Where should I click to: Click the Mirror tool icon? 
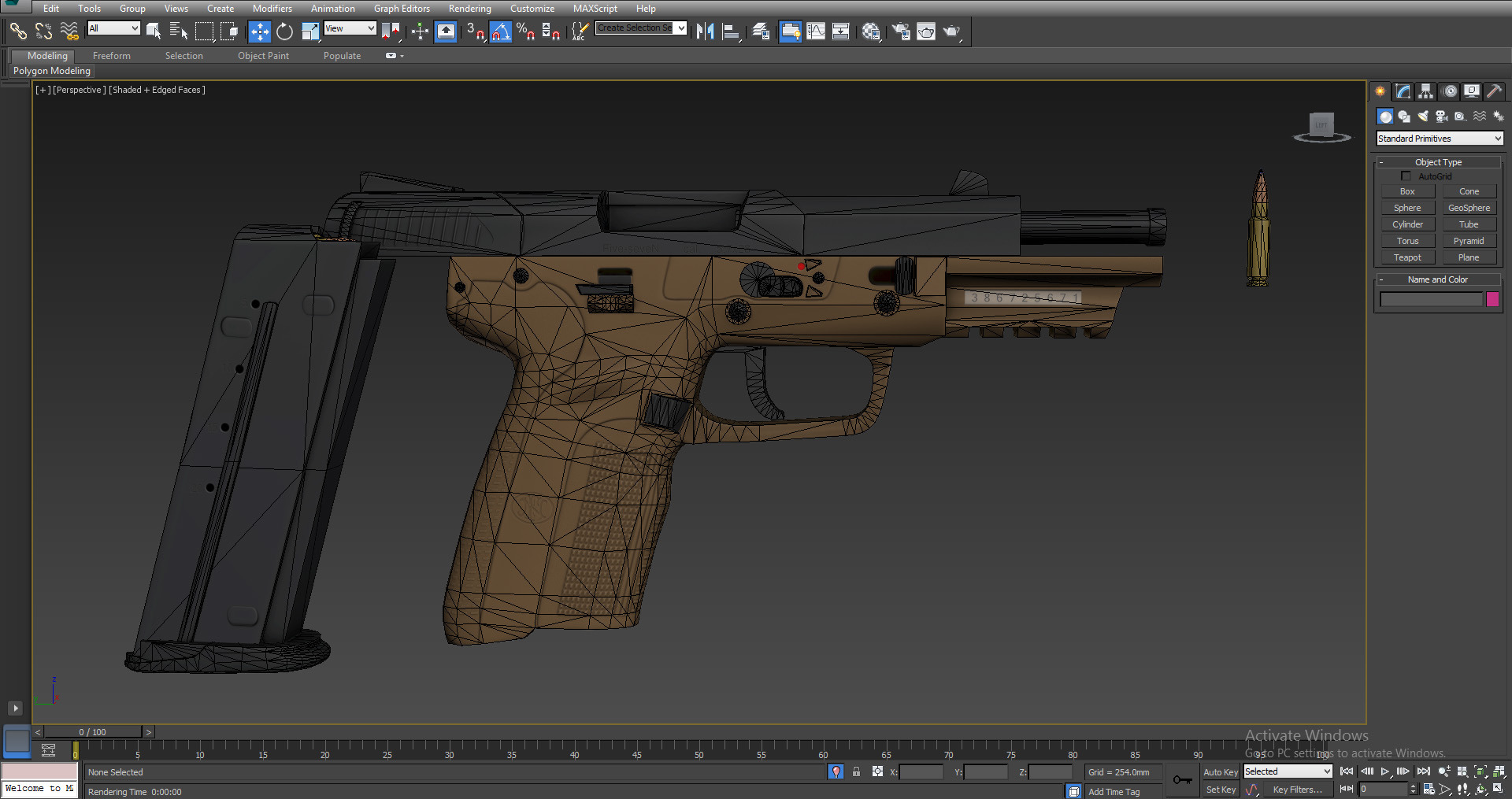pos(706,31)
